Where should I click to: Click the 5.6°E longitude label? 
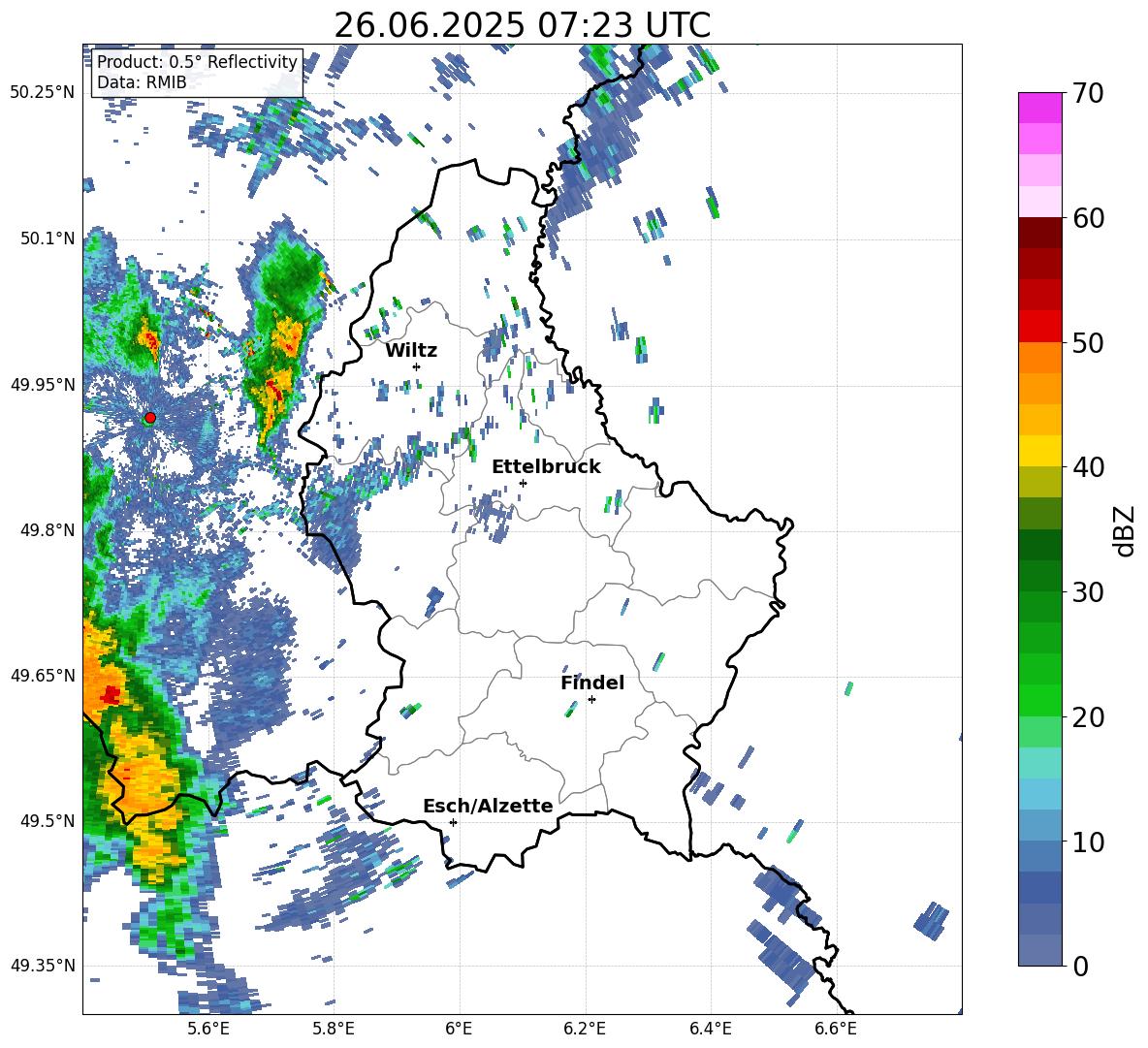tap(208, 1029)
